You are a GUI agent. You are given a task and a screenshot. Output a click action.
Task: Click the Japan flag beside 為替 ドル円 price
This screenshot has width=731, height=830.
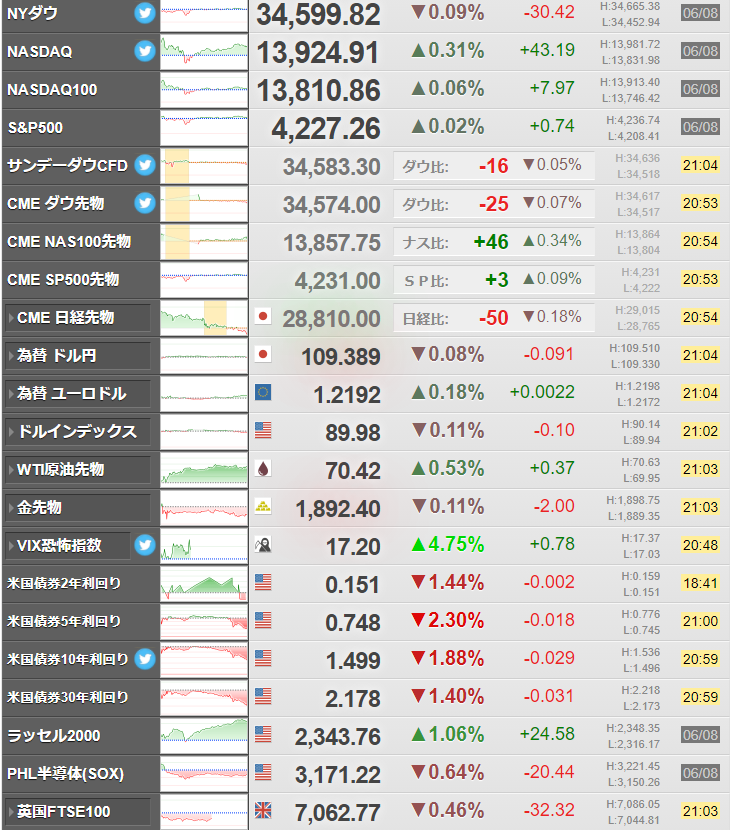(263, 354)
